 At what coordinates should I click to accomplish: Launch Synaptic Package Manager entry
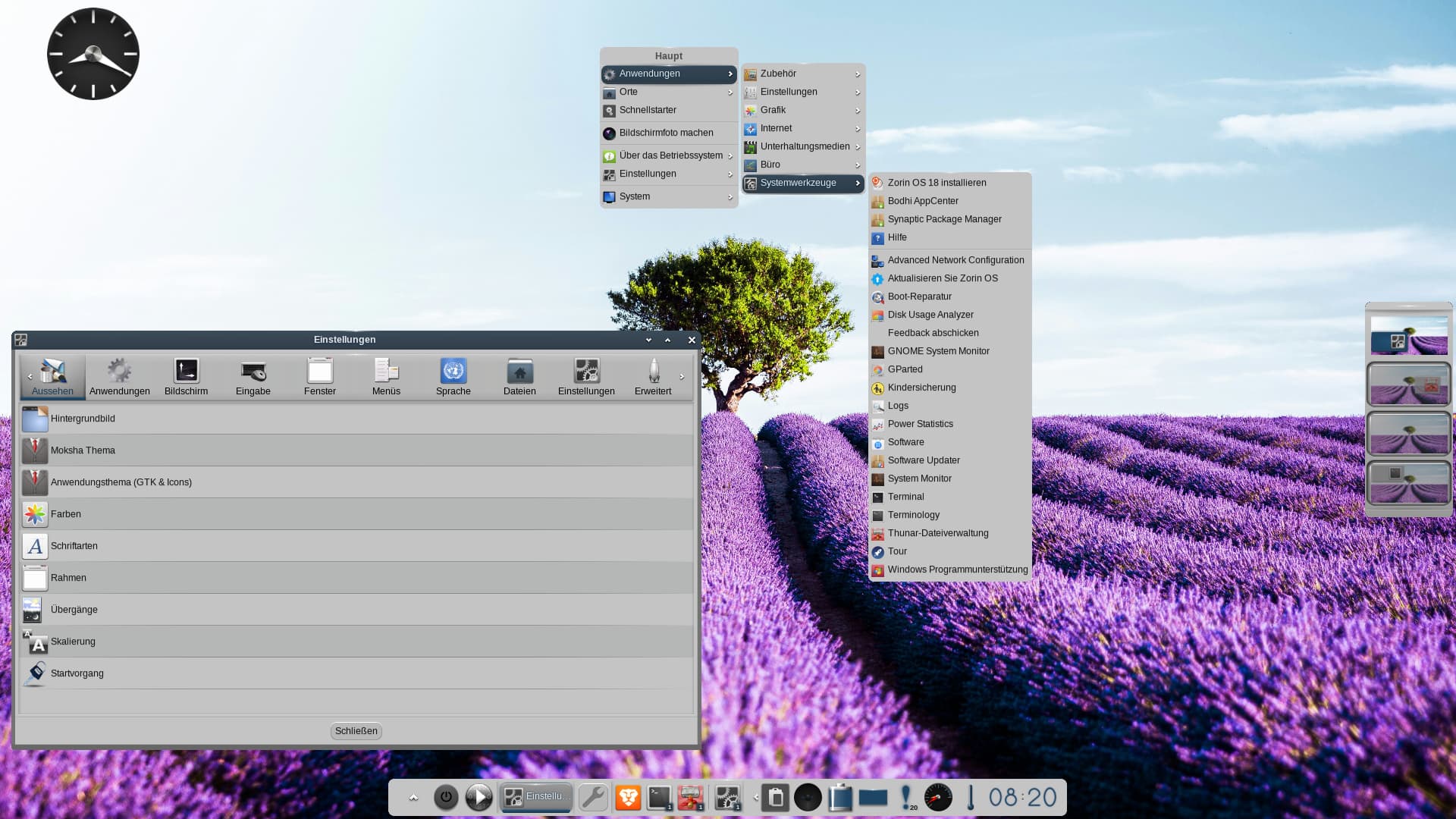coord(944,219)
